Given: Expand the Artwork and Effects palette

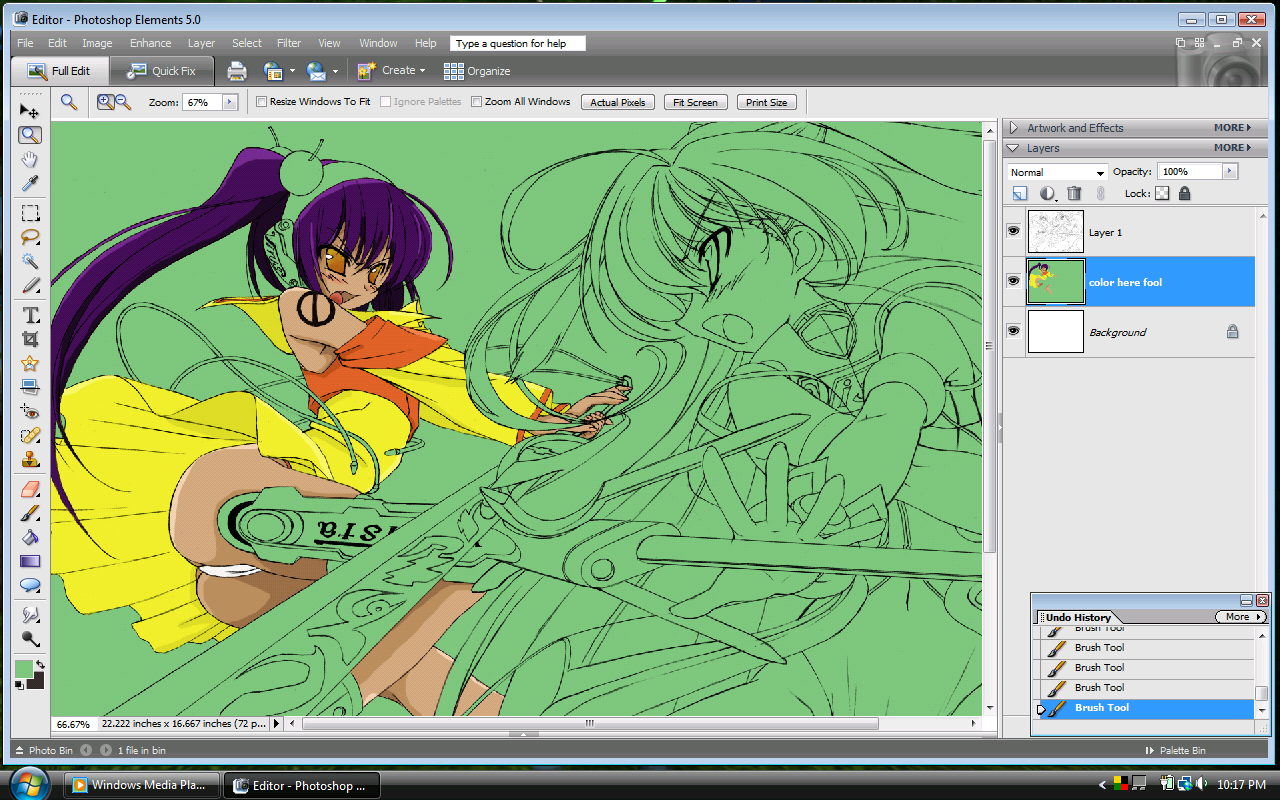Looking at the screenshot, I should (1014, 128).
